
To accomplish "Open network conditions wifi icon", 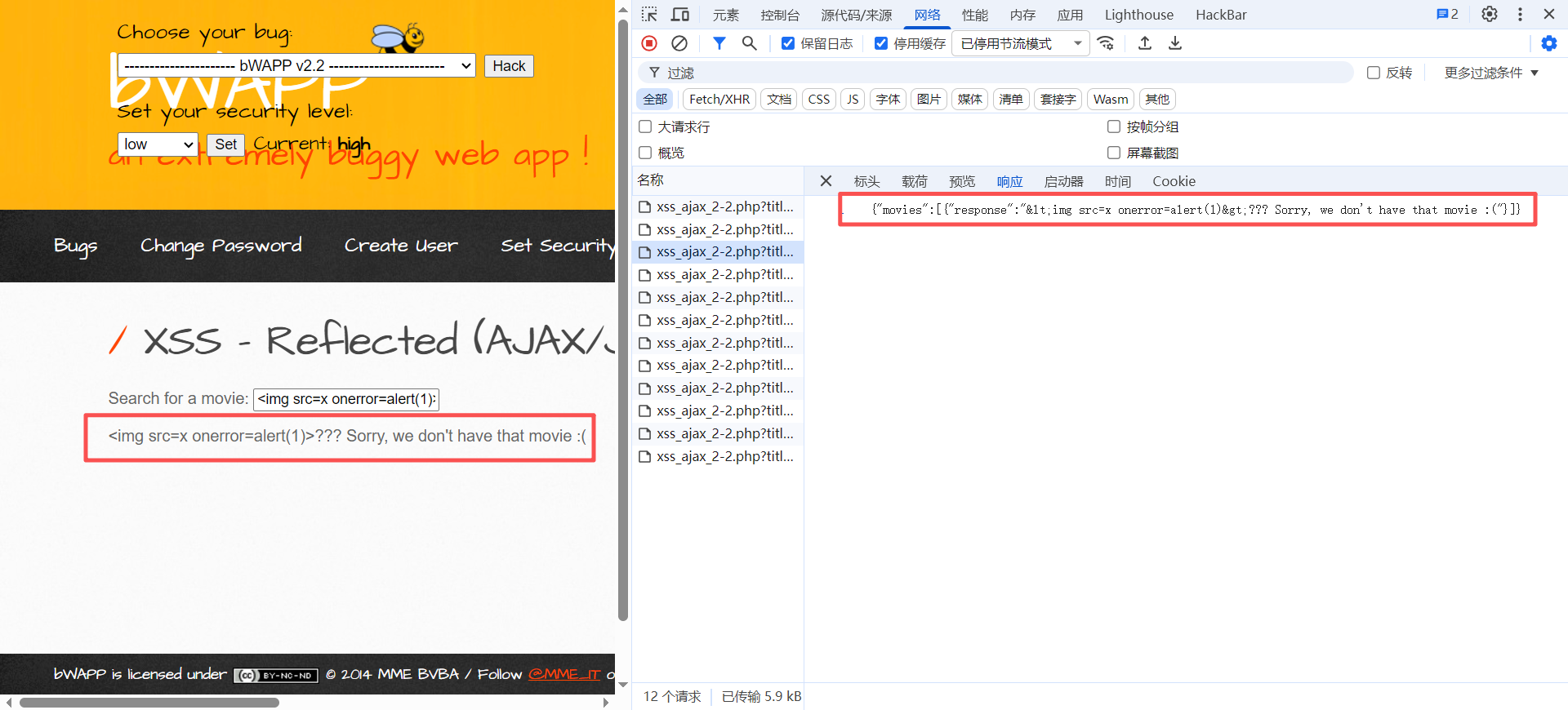I will 1106,43.
